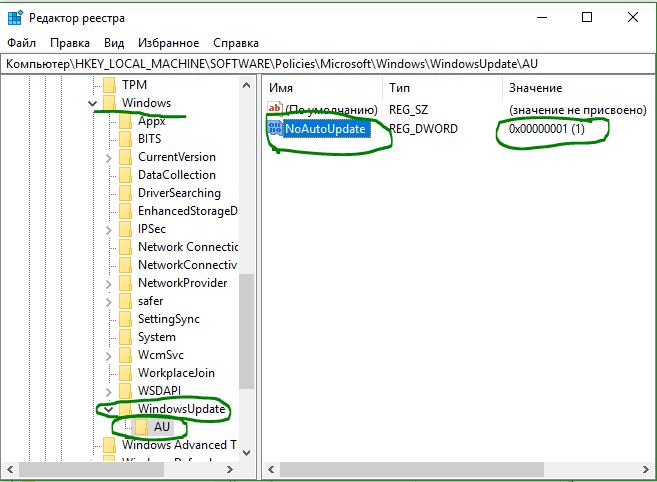Viewport: 657px width, 482px height.
Task: Click the TPM folder icon
Action: tap(110, 85)
